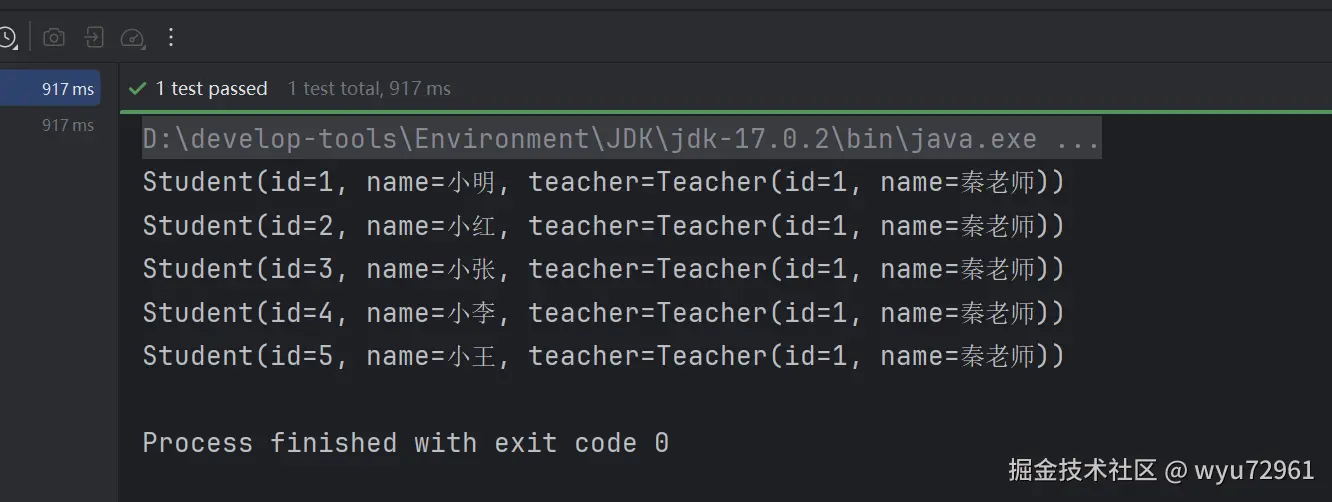Select the highlighted 917 ms test row
The height and width of the screenshot is (502, 1332).
point(50,89)
